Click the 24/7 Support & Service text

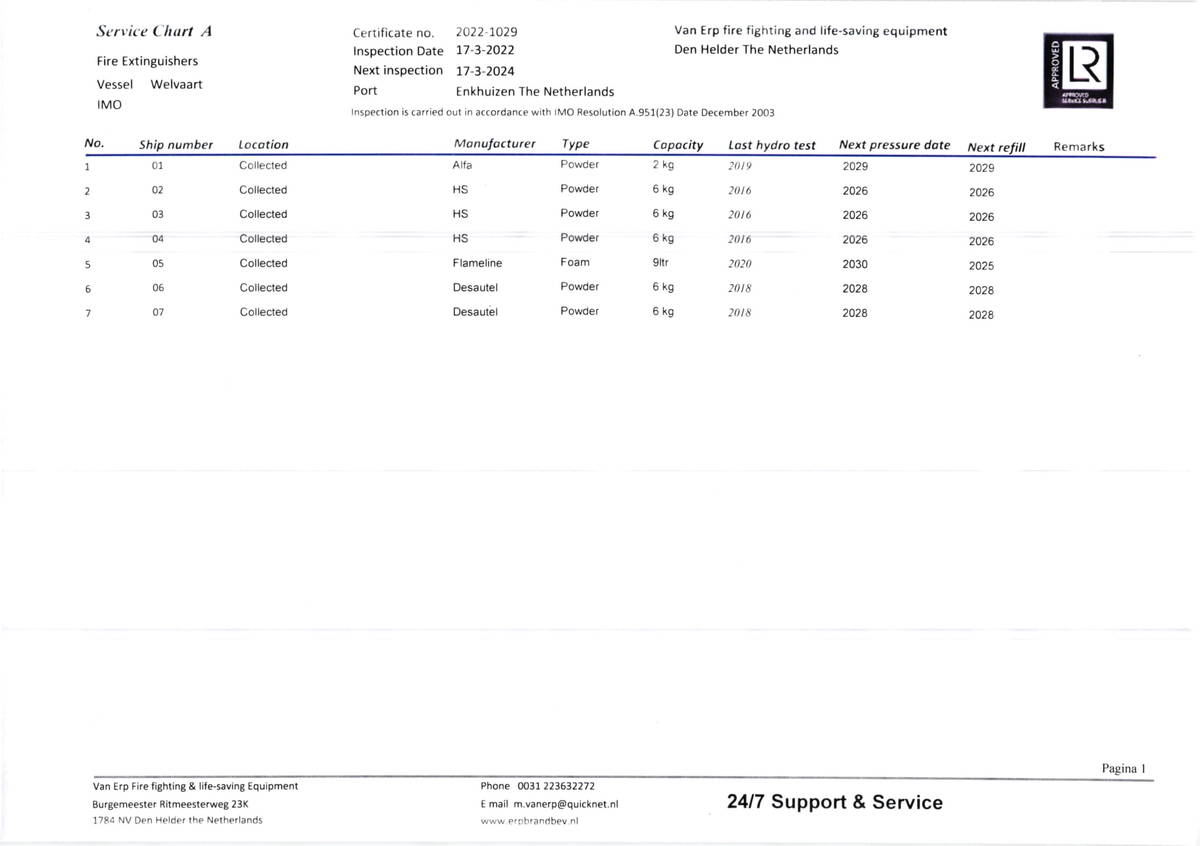[x=834, y=802]
